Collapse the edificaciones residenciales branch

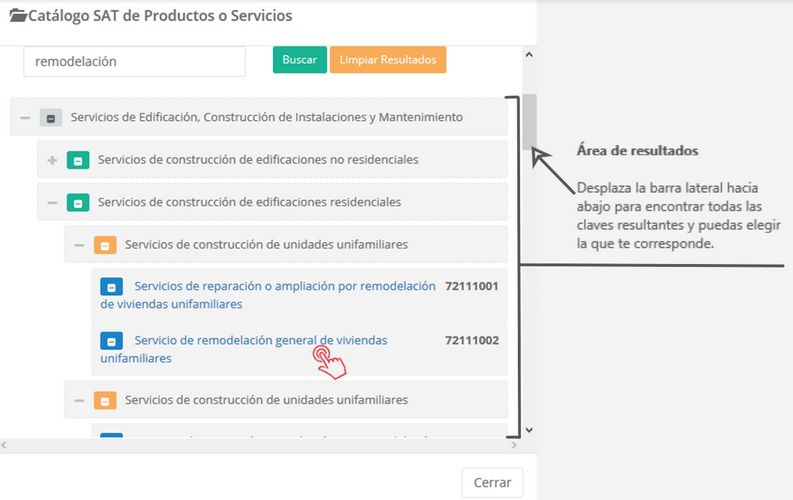point(52,203)
